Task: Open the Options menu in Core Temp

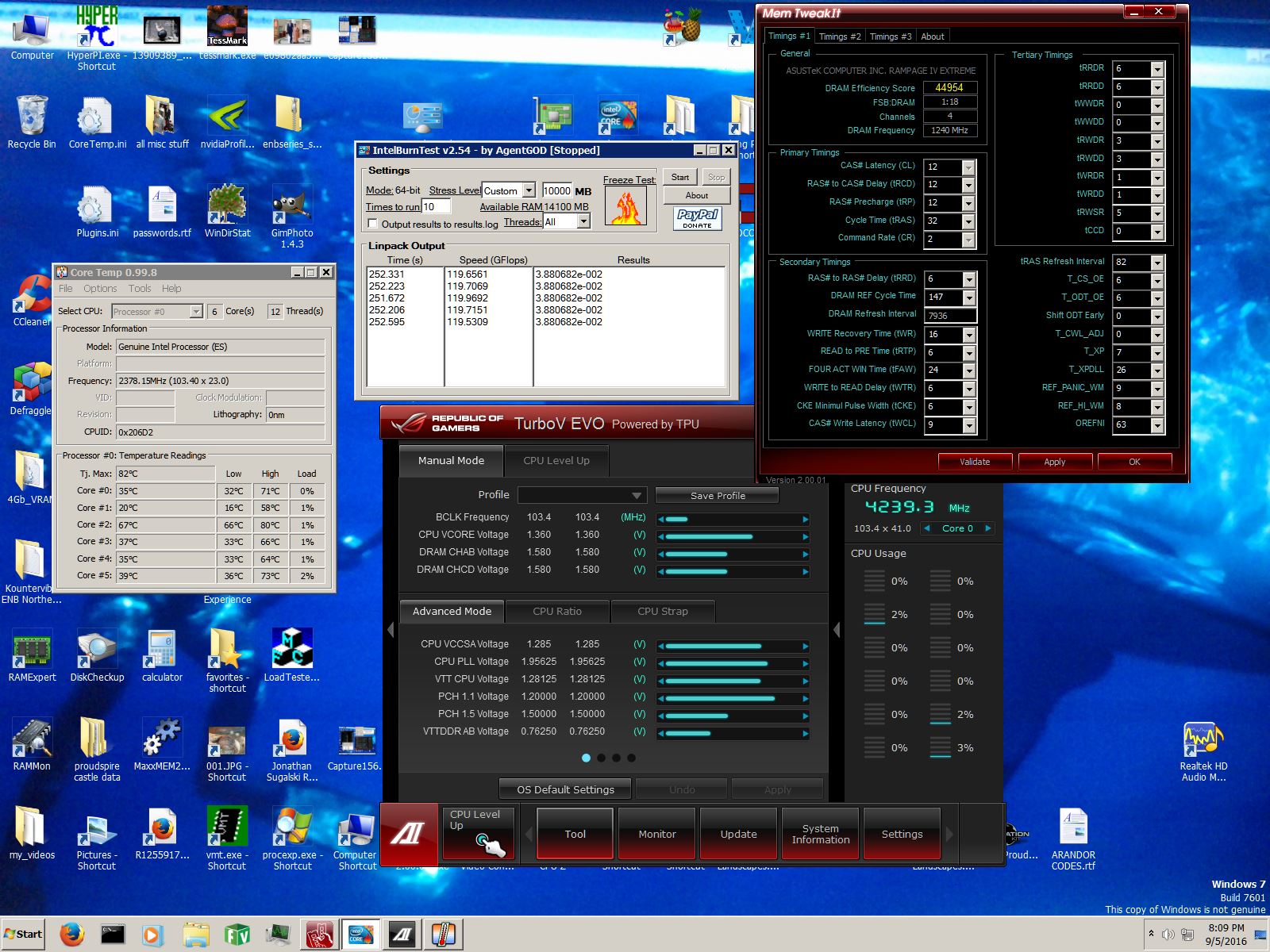Action: point(100,289)
